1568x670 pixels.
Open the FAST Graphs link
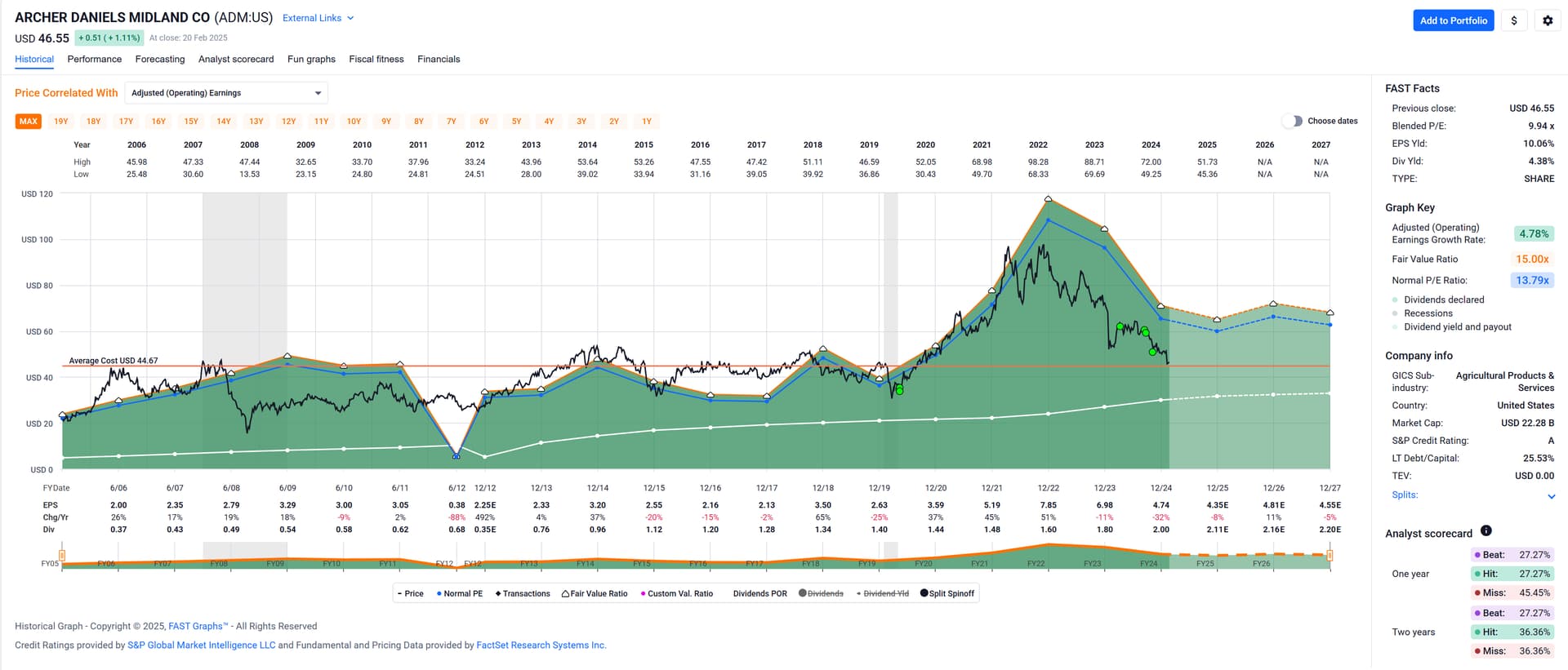(198, 626)
